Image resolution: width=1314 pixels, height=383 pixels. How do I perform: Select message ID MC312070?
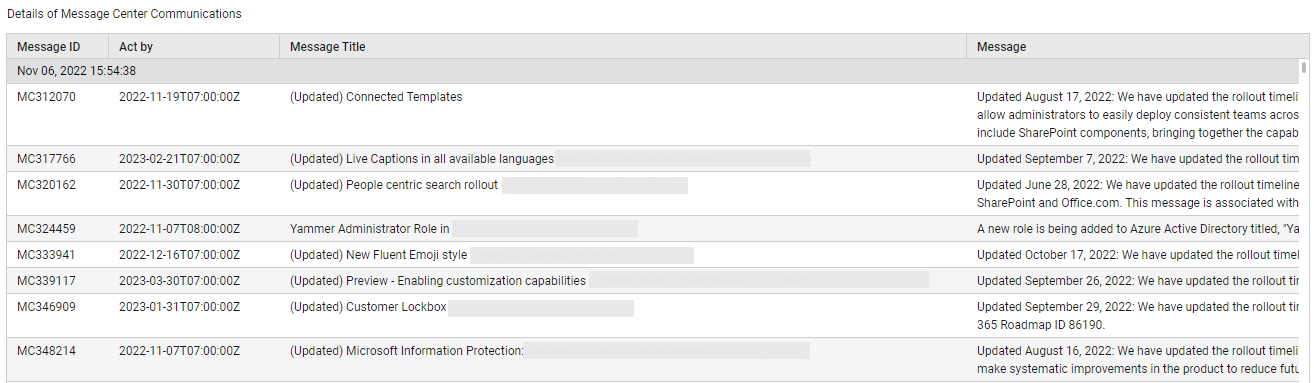tap(46, 97)
